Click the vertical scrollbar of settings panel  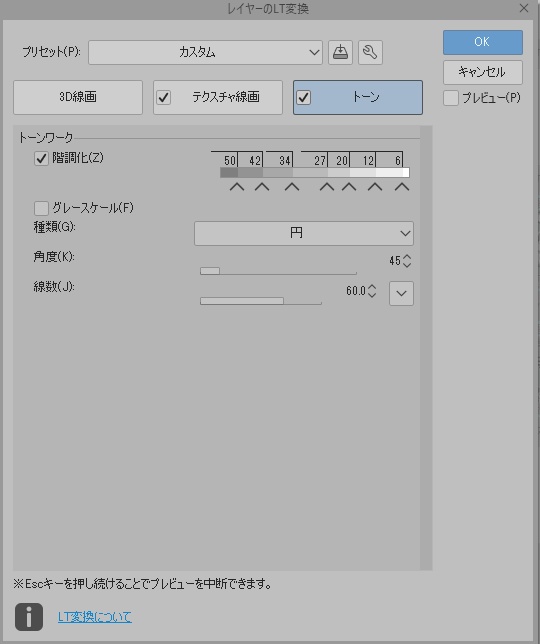click(x=426, y=347)
